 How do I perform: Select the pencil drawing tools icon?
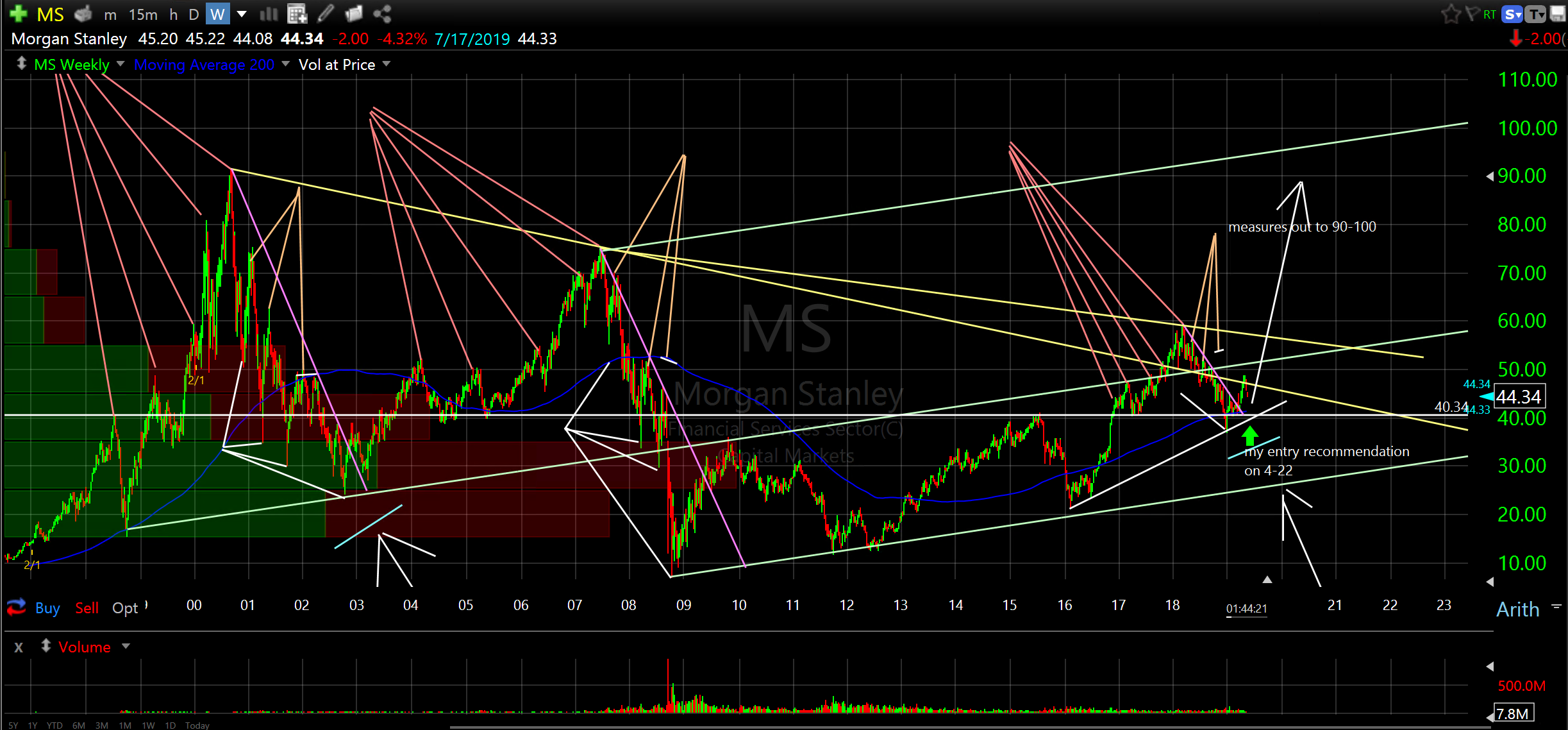326,13
